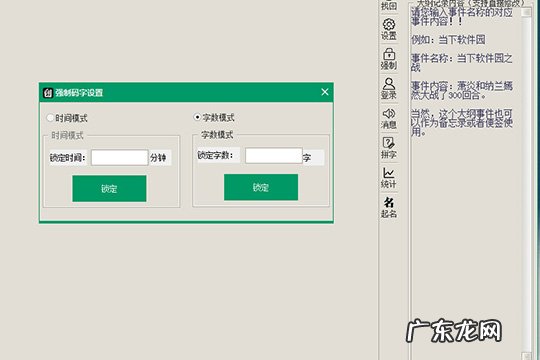Click the 事件内容 paragraph in outline panel
Image resolution: width=540 pixels, height=360 pixels.
tap(461, 91)
